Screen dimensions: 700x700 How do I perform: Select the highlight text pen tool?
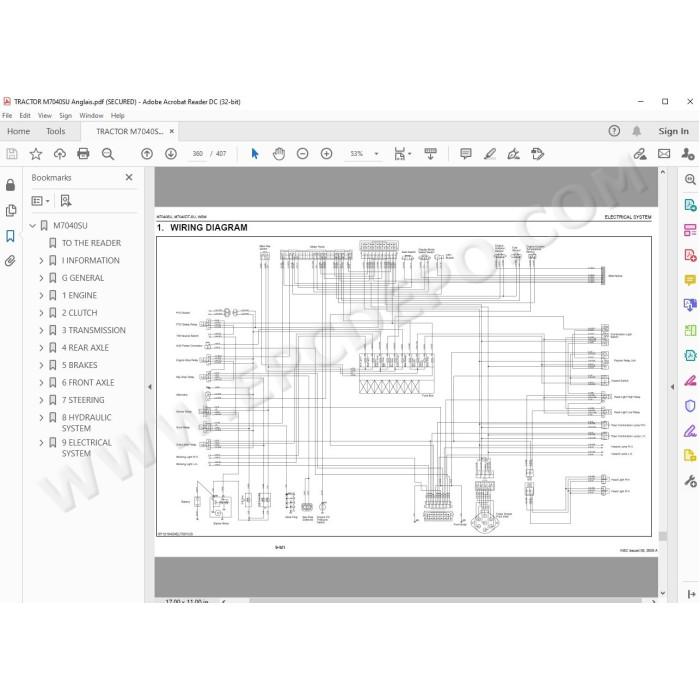coord(490,154)
